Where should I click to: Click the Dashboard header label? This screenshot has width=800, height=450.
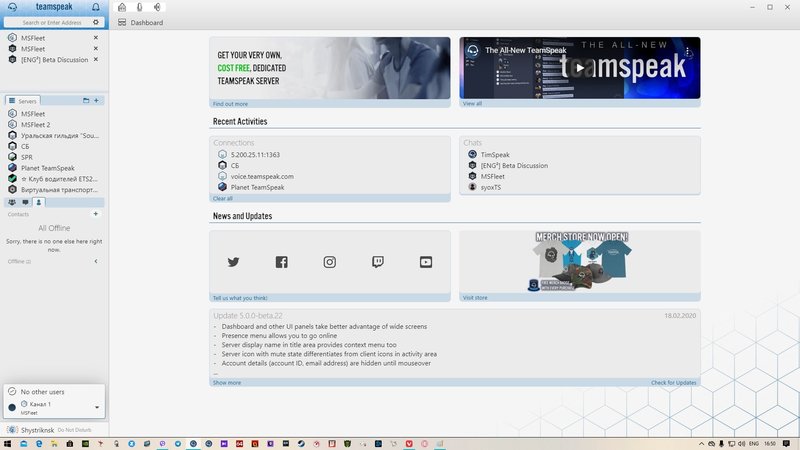point(146,22)
